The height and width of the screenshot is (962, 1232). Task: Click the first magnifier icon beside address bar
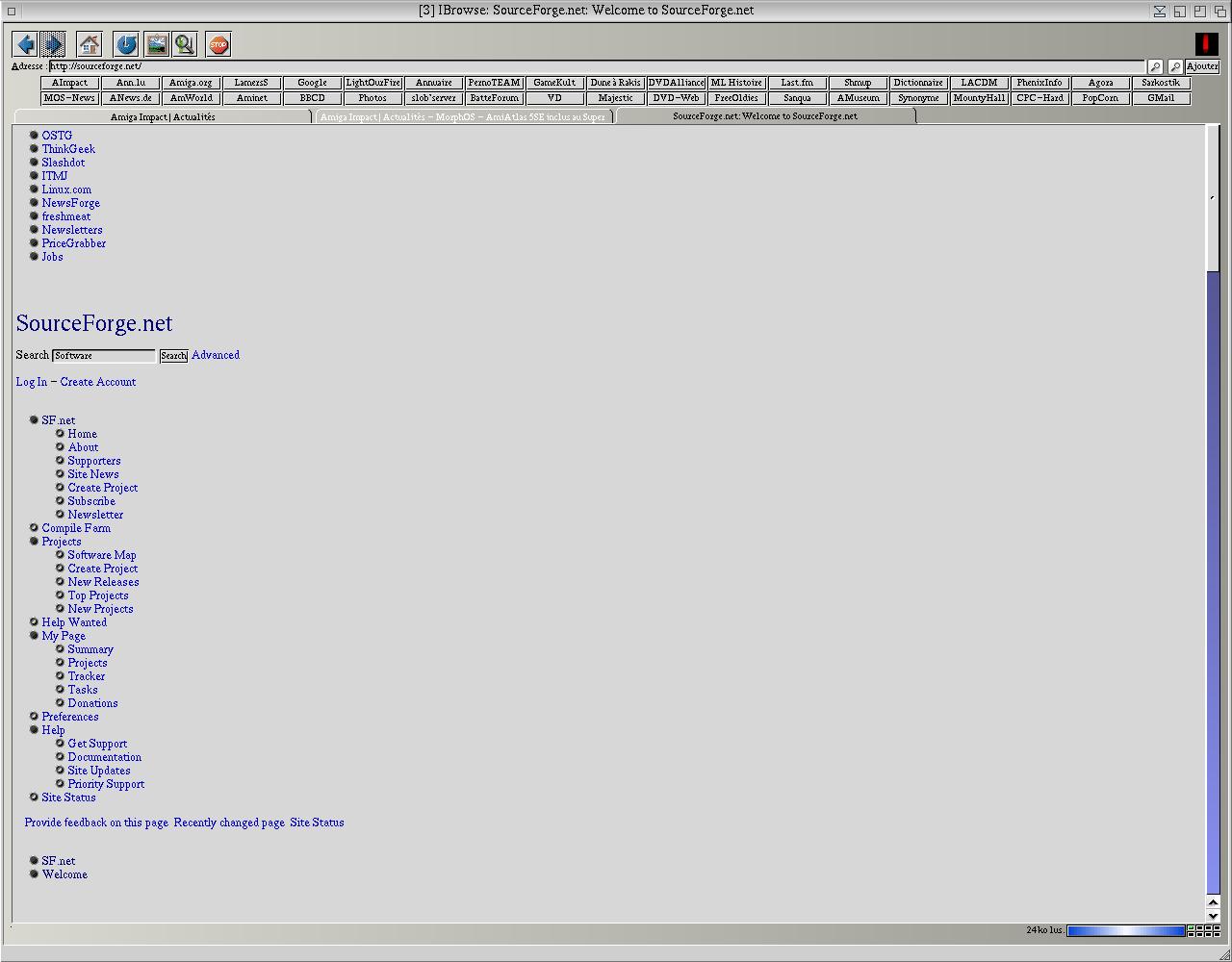[x=1155, y=66]
